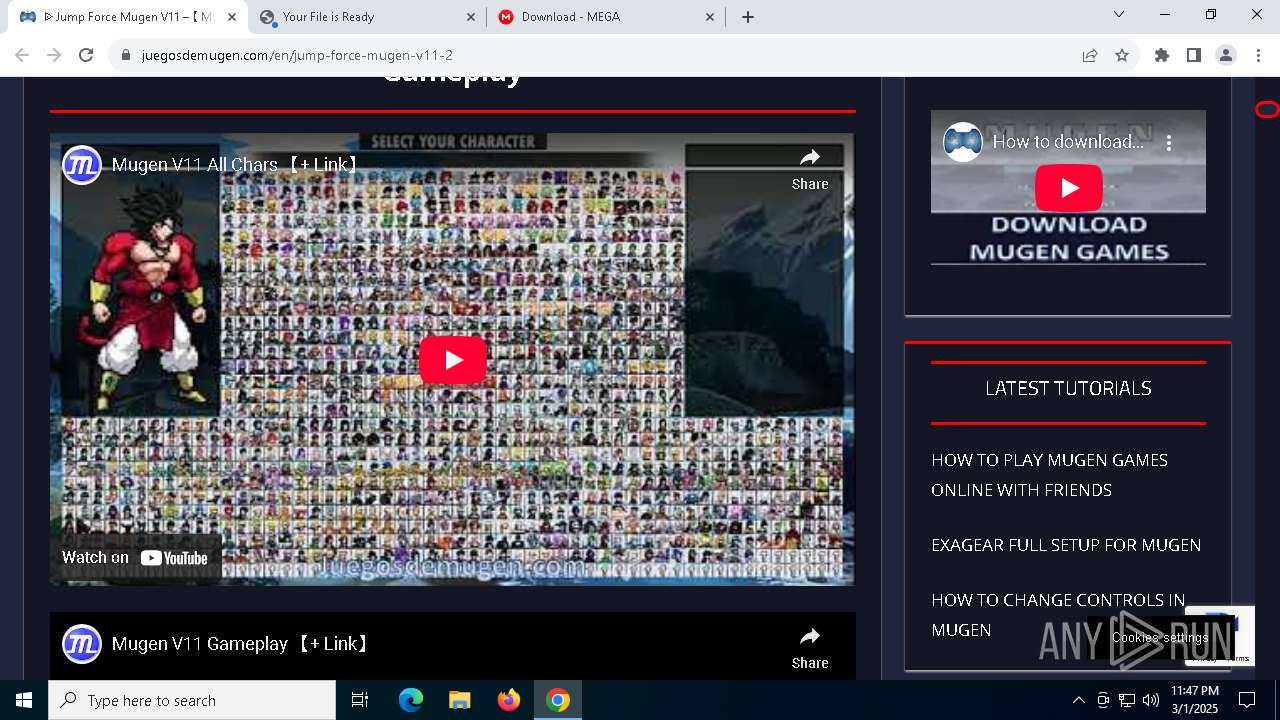Play the Mugen V11 All Chars video

(453, 360)
